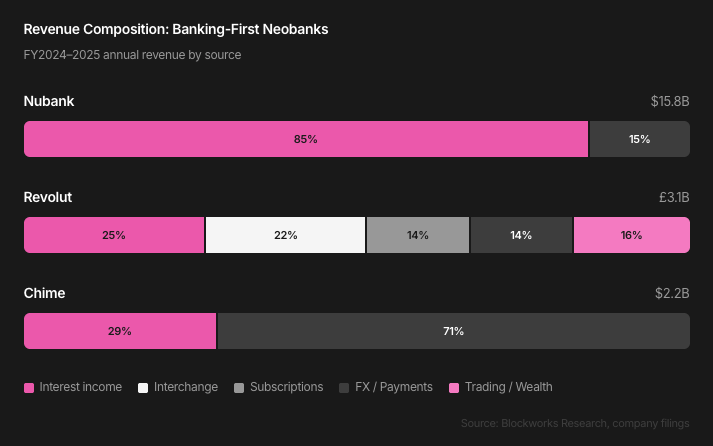Screen dimensions: 713x446
Task: Select Revolut 22% interchange segment
Action: click(285, 235)
